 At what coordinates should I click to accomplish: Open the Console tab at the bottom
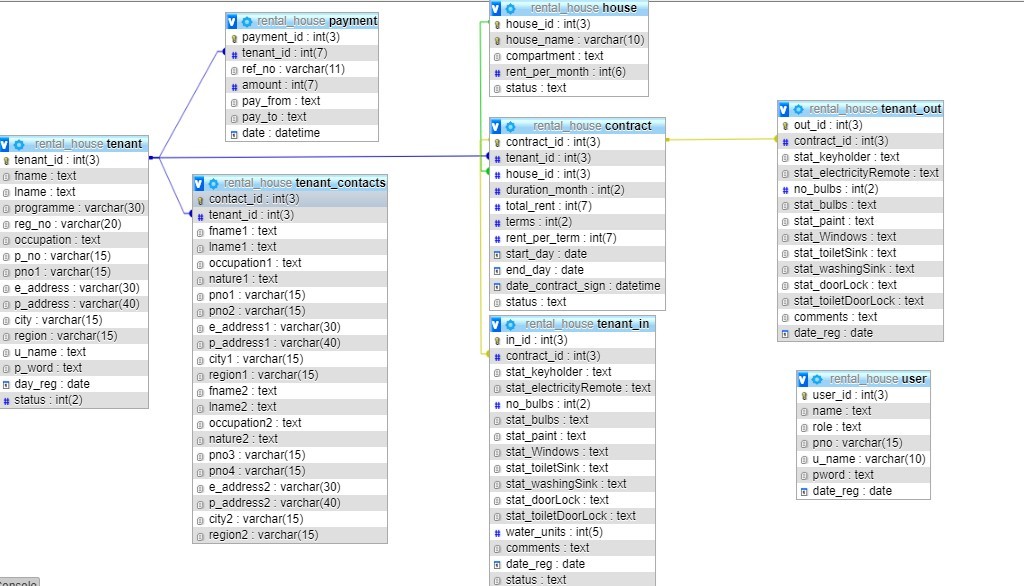18,582
